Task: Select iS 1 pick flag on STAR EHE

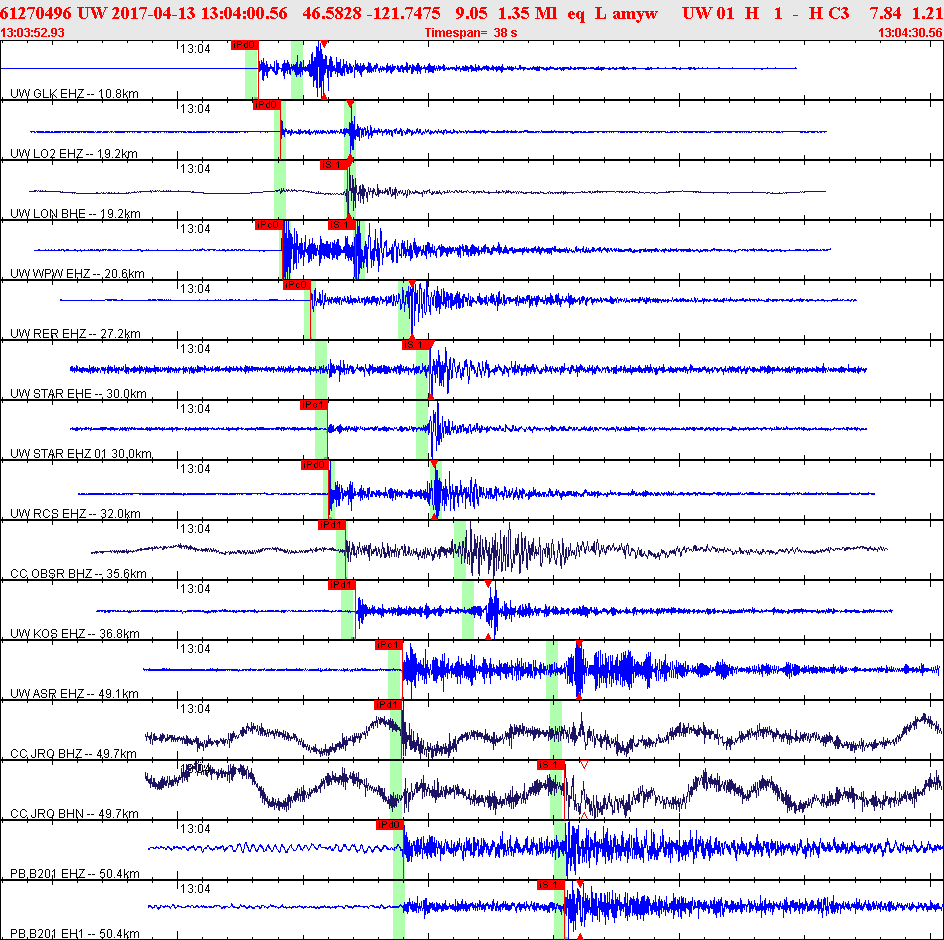Action: pyautogui.click(x=415, y=345)
